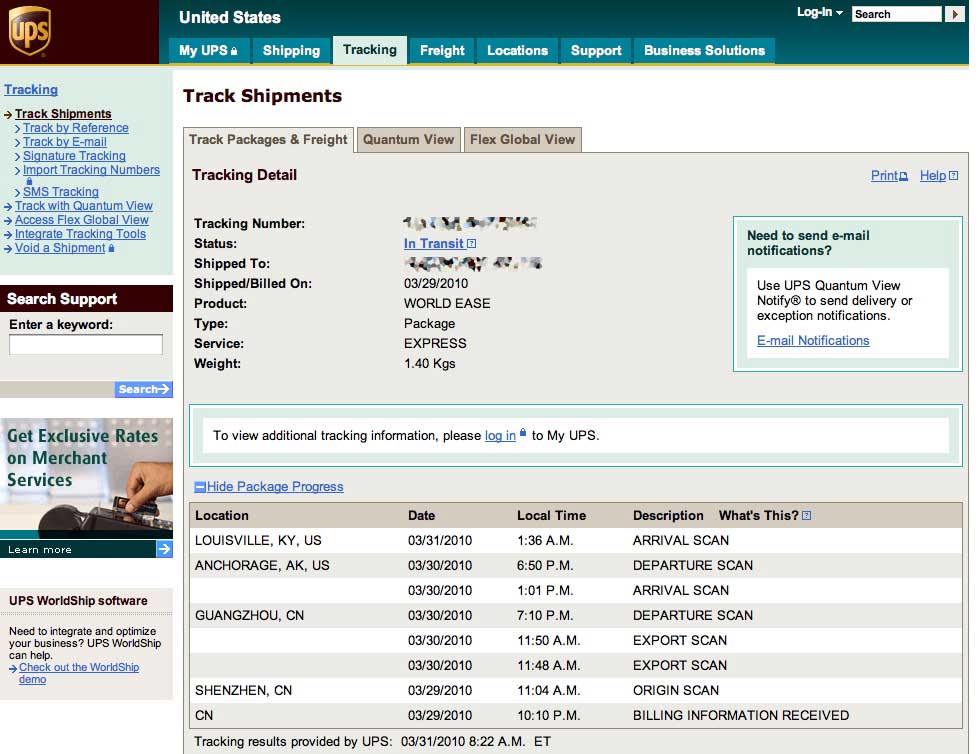The image size is (979, 754).
Task: Open Integrate Tracking Tools link
Action: (81, 234)
